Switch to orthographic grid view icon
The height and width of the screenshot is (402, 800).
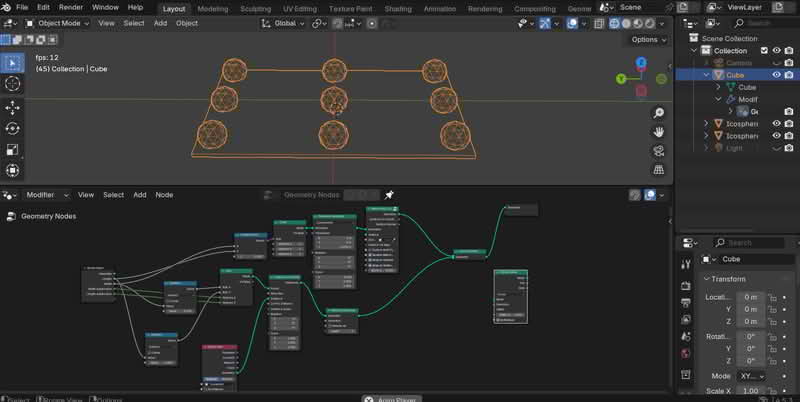tap(660, 170)
